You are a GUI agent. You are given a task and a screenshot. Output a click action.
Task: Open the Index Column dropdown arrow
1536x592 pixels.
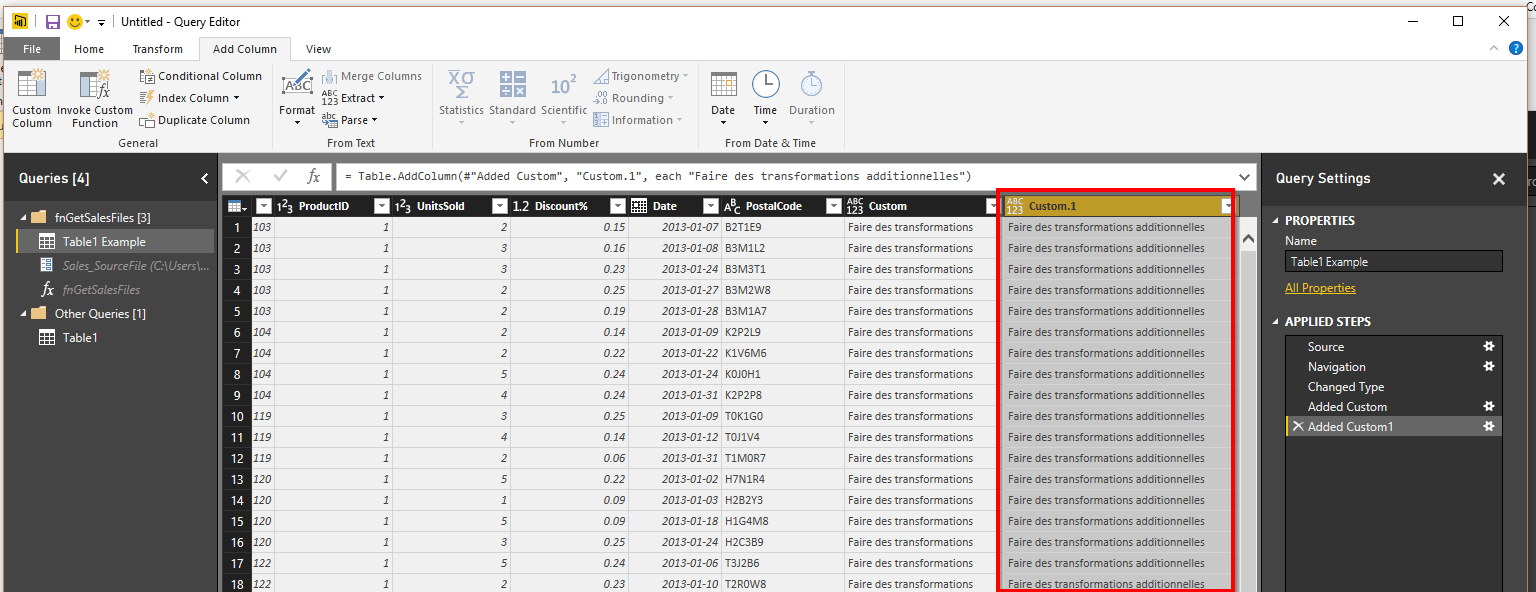[237, 98]
